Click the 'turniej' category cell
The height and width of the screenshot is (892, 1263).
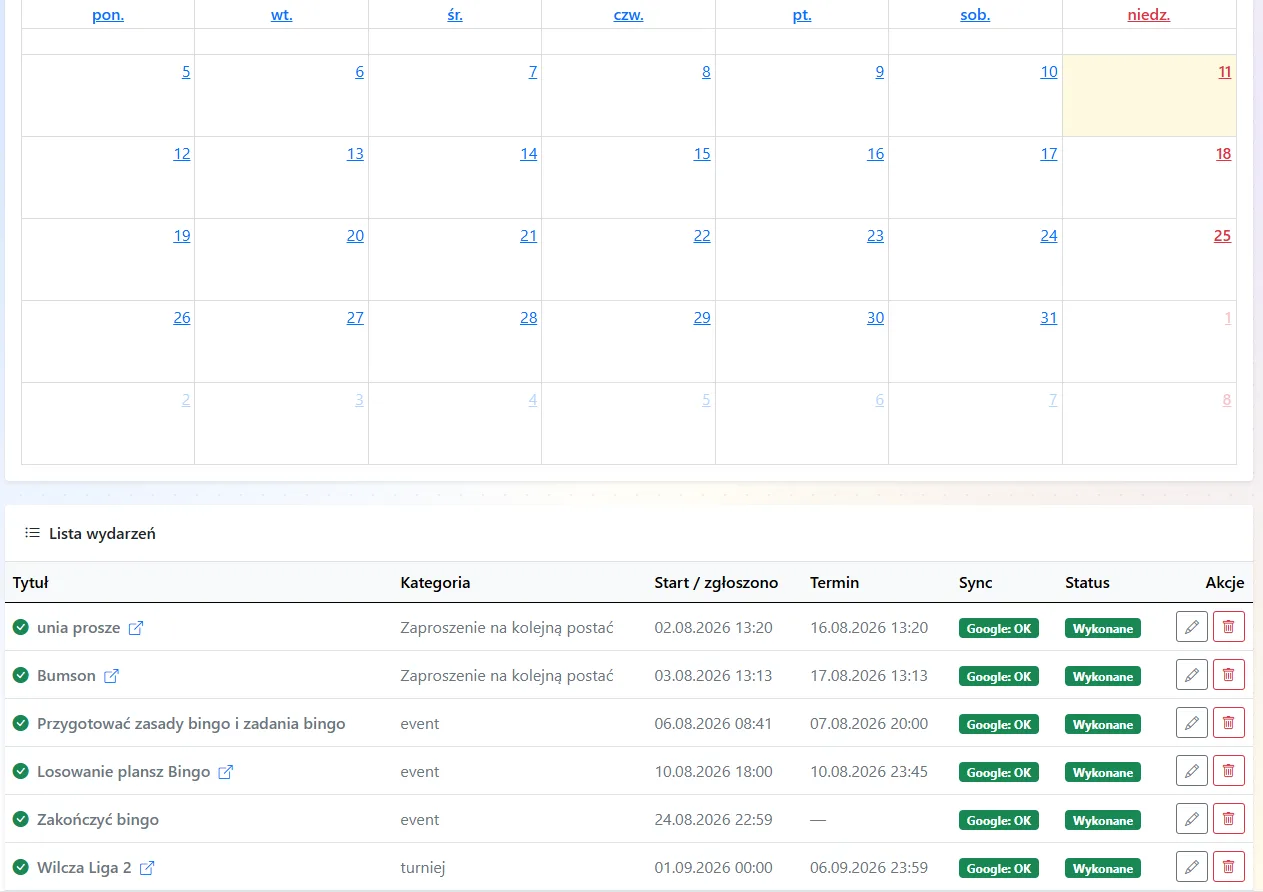coord(424,868)
